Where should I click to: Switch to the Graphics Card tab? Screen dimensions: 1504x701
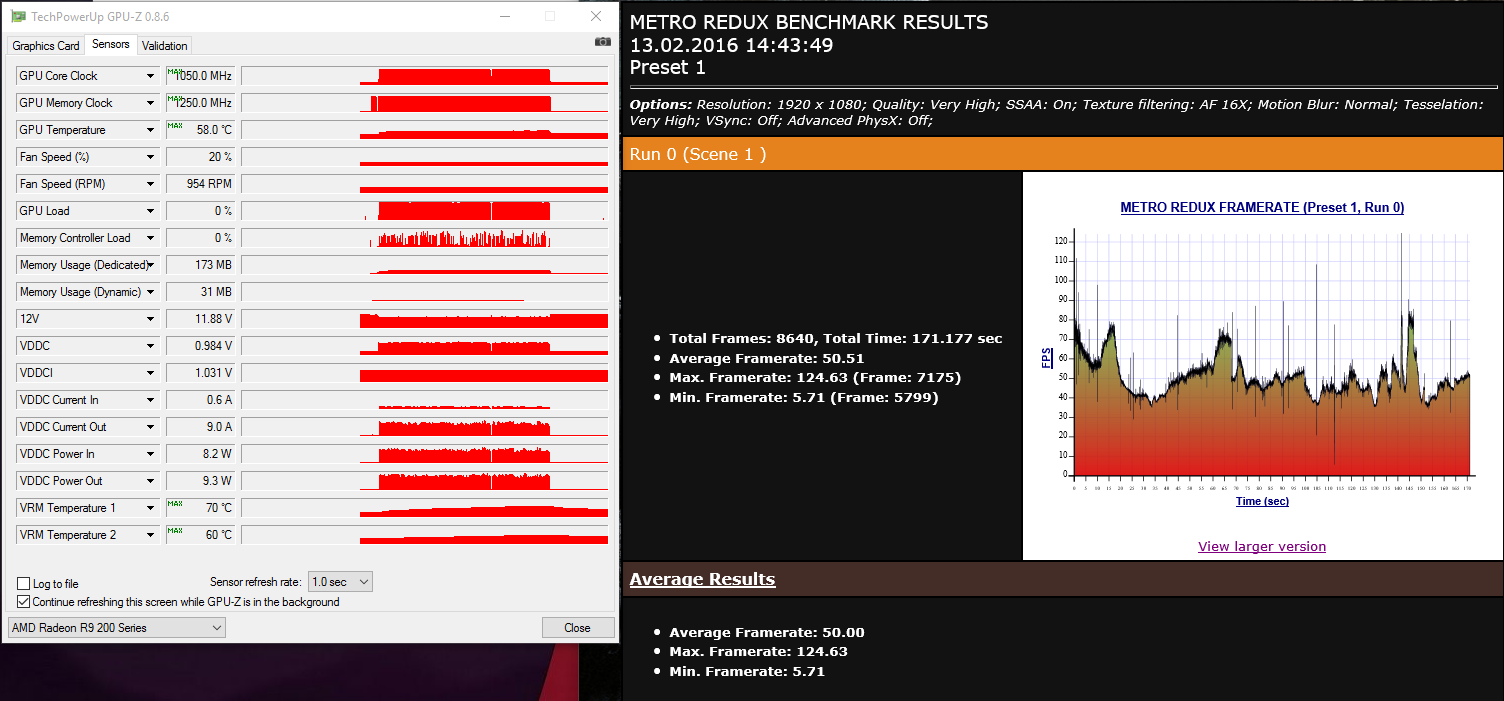[46, 45]
